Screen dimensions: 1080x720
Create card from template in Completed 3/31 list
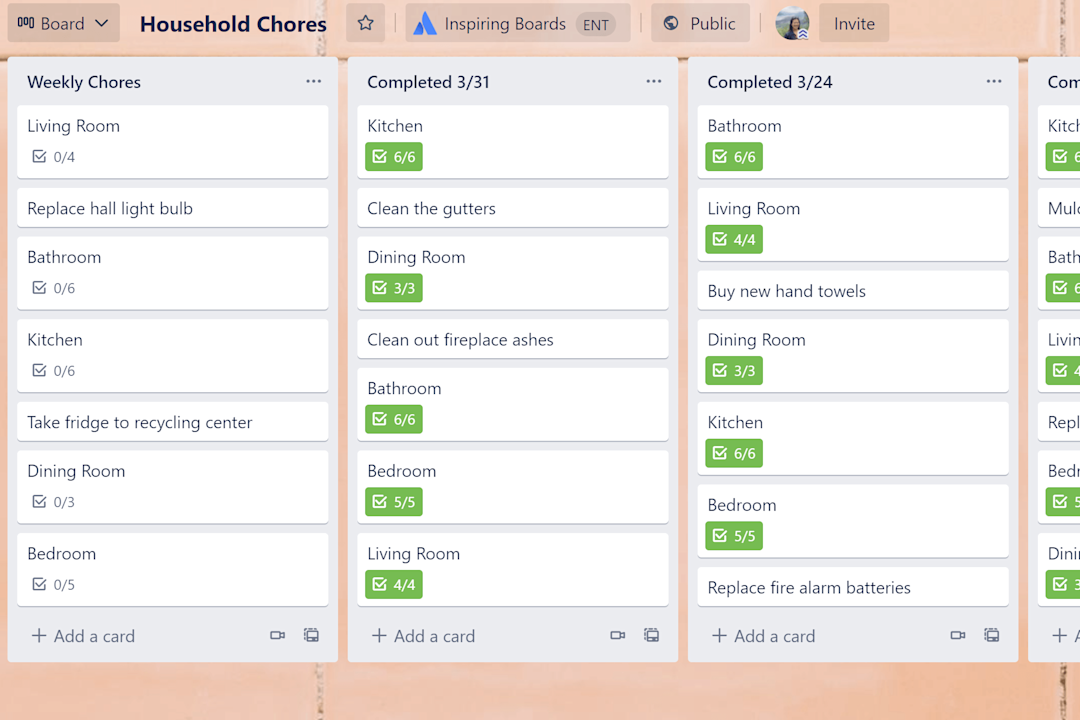(x=651, y=635)
